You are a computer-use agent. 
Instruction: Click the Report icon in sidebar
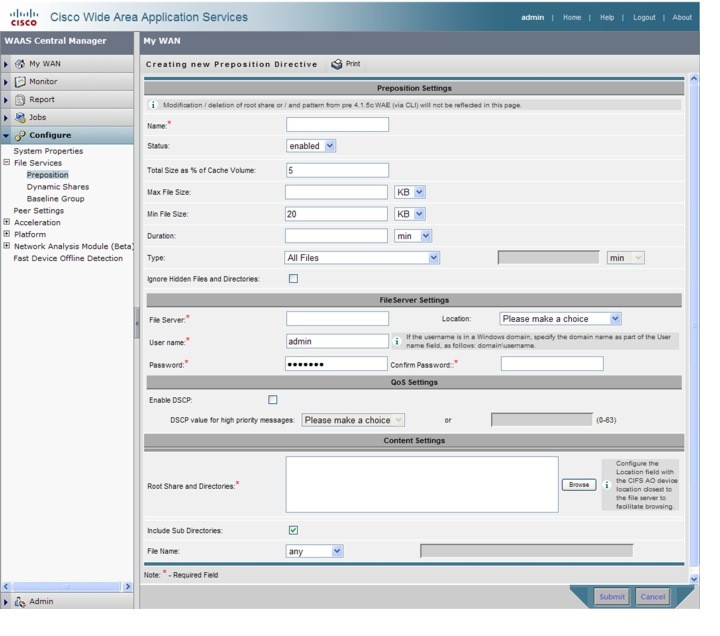(x=20, y=100)
